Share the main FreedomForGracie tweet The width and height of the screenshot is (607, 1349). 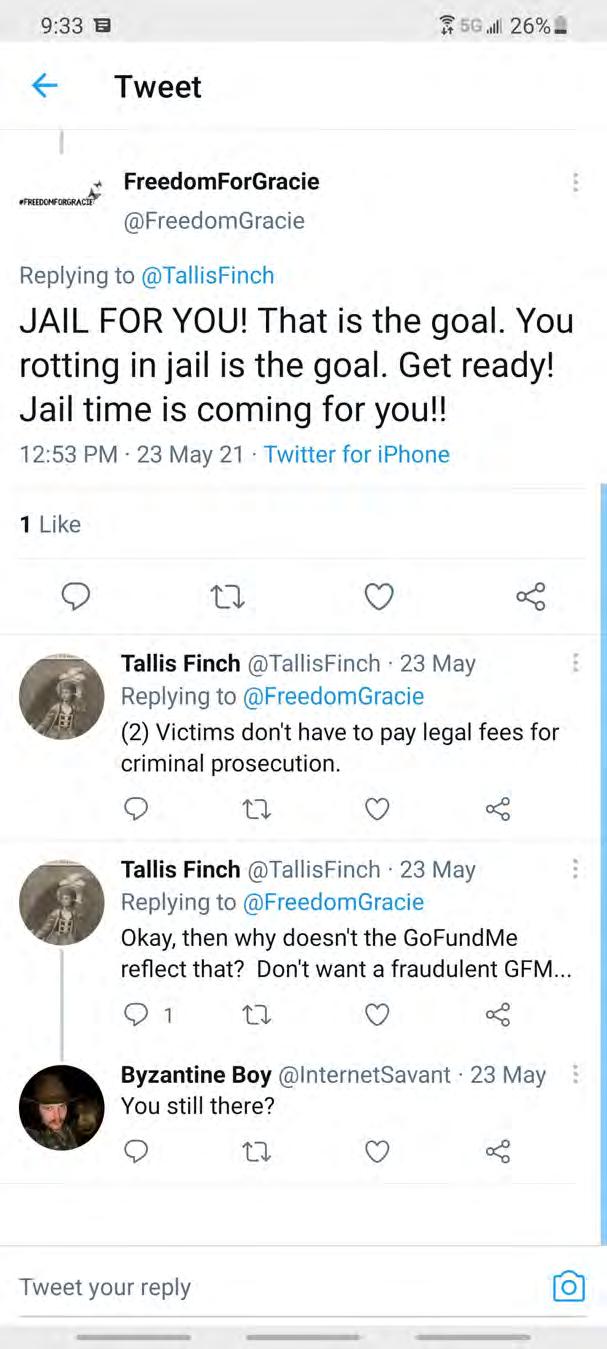(x=530, y=597)
